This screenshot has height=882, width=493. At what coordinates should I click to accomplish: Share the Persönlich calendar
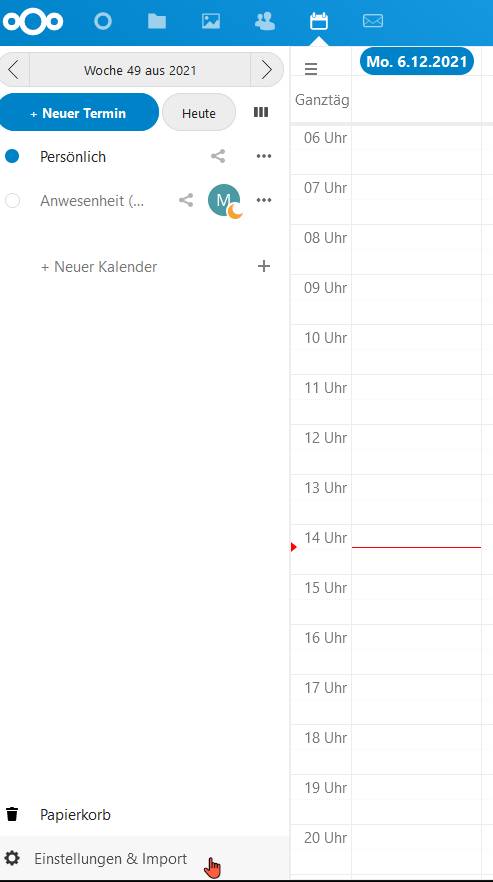218,156
